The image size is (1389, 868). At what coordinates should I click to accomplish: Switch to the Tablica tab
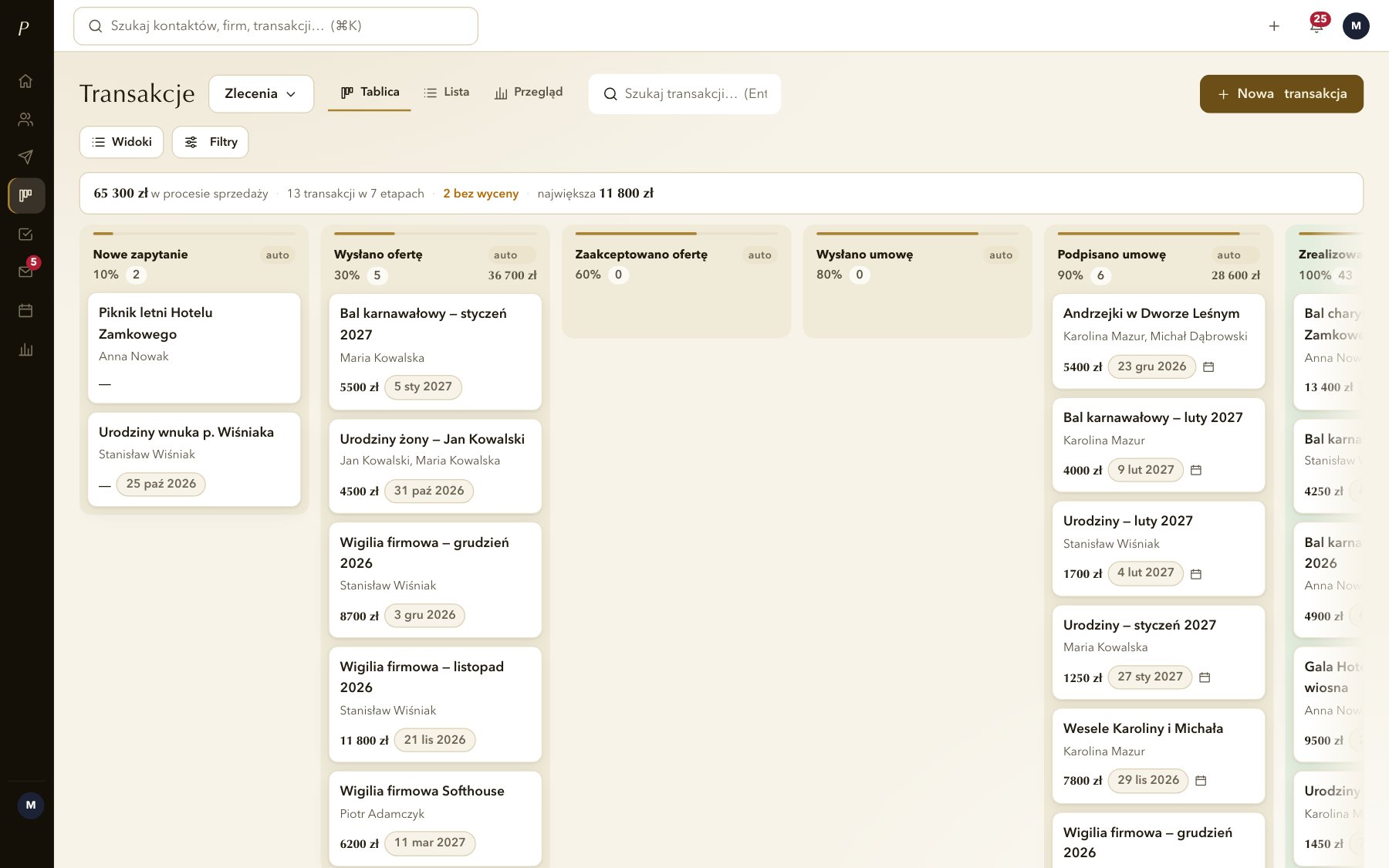(x=370, y=93)
